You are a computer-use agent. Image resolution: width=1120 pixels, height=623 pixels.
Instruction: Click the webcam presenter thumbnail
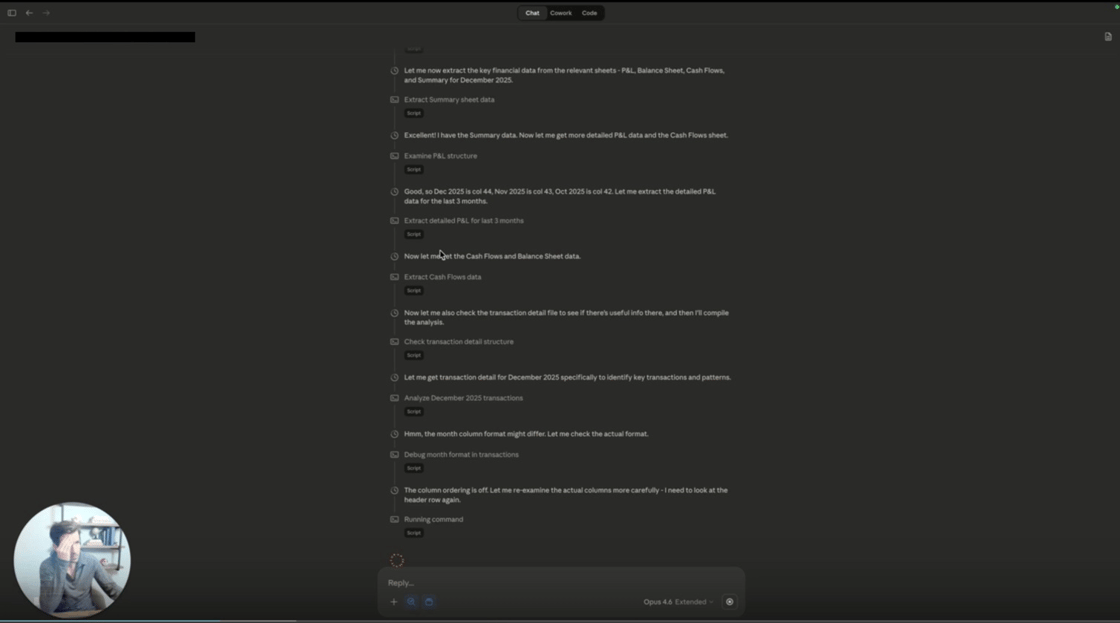[72, 559]
